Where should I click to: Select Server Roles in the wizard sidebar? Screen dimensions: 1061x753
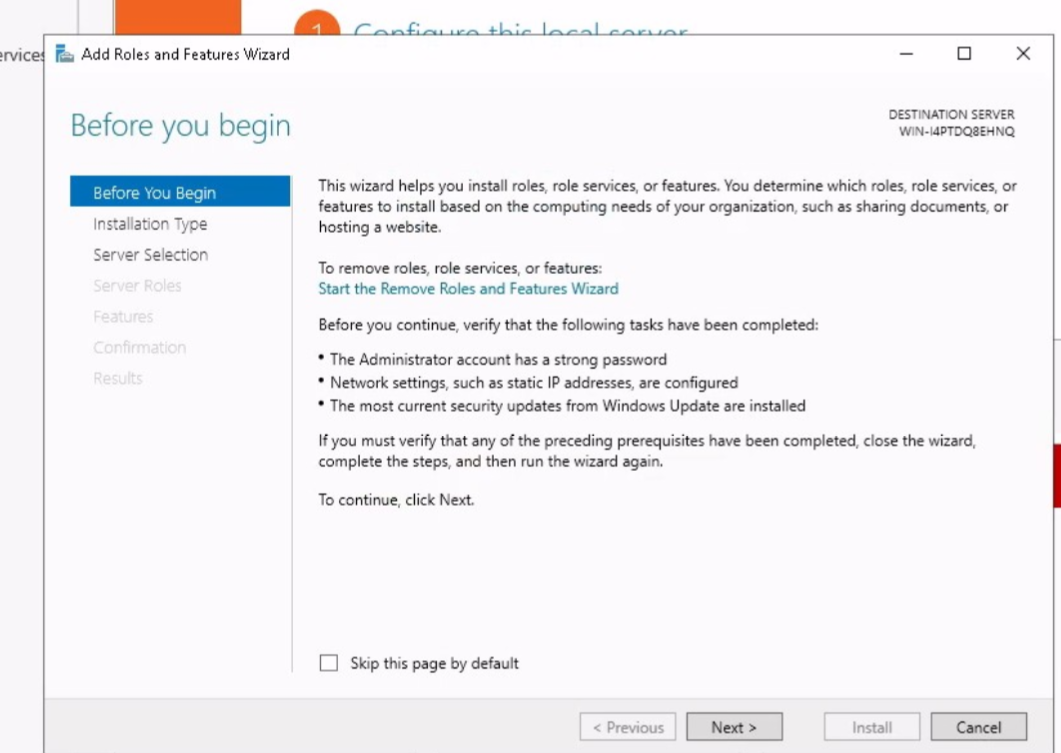[x=137, y=286]
